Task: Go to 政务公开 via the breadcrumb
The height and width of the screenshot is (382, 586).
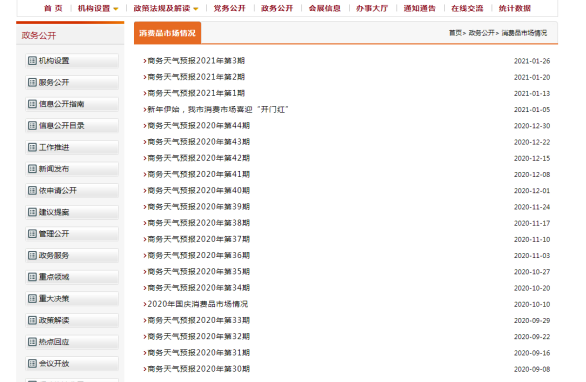Action: (481, 33)
